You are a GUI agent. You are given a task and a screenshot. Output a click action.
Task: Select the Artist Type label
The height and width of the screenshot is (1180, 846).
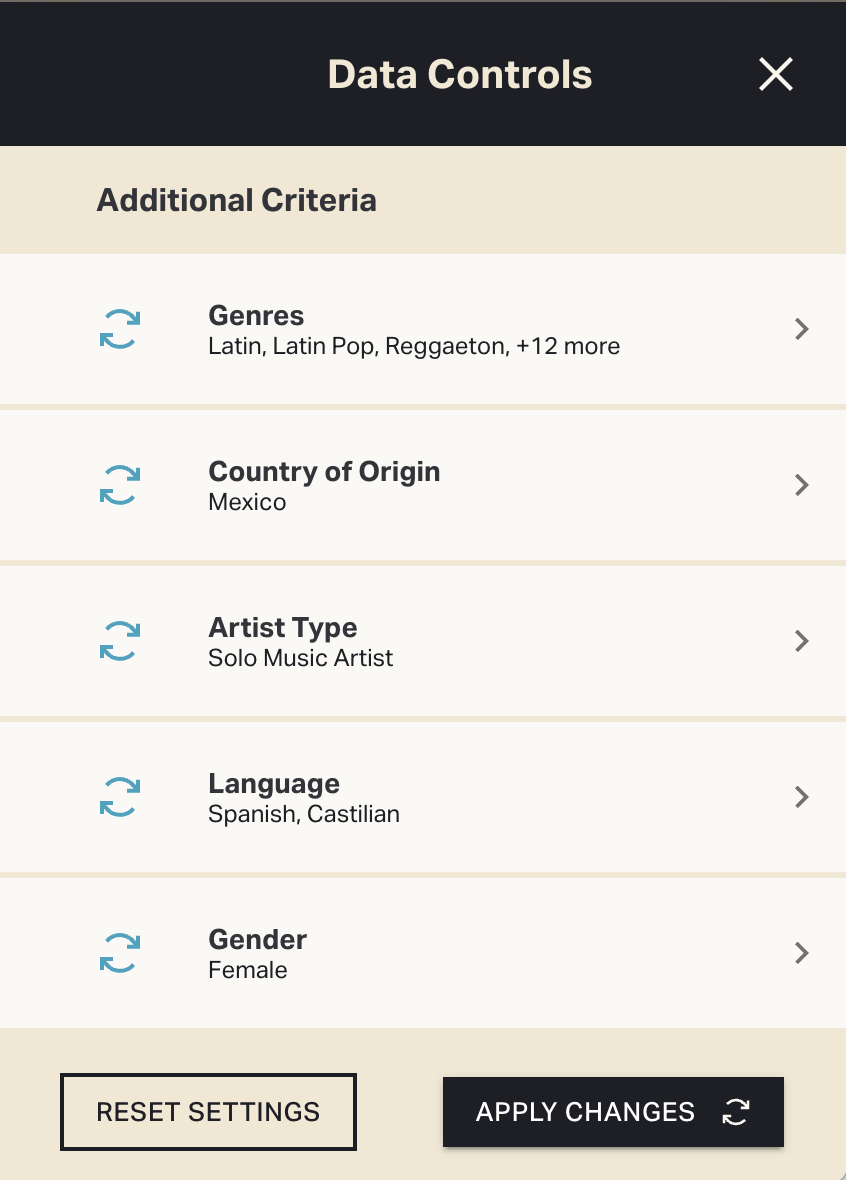(283, 628)
